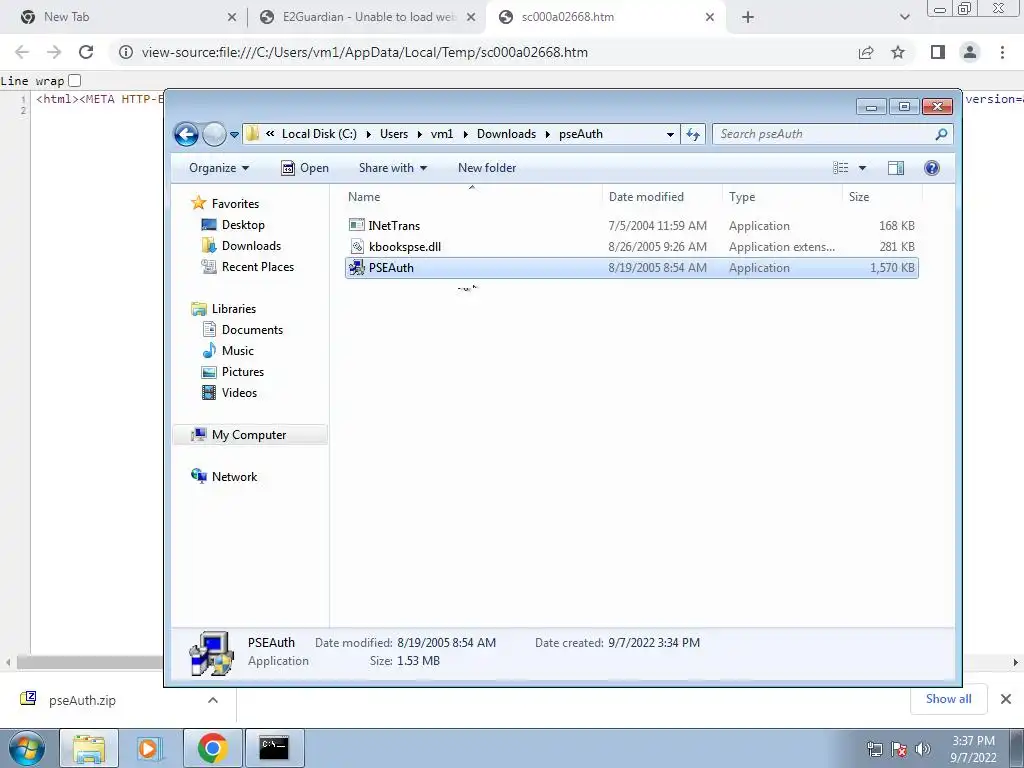Open the address bar history dropdown

(x=670, y=135)
